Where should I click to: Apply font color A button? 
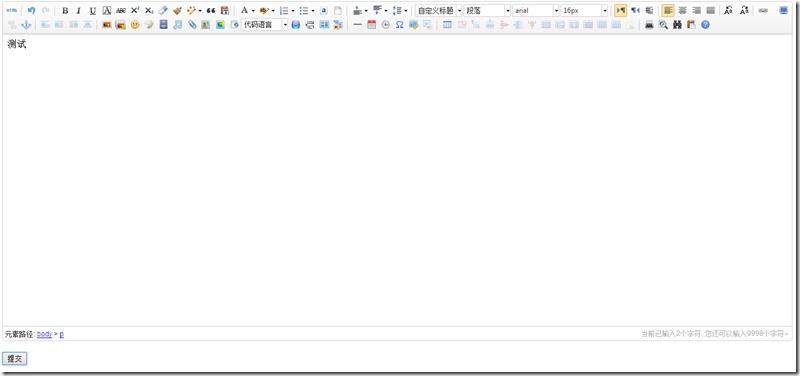point(244,10)
